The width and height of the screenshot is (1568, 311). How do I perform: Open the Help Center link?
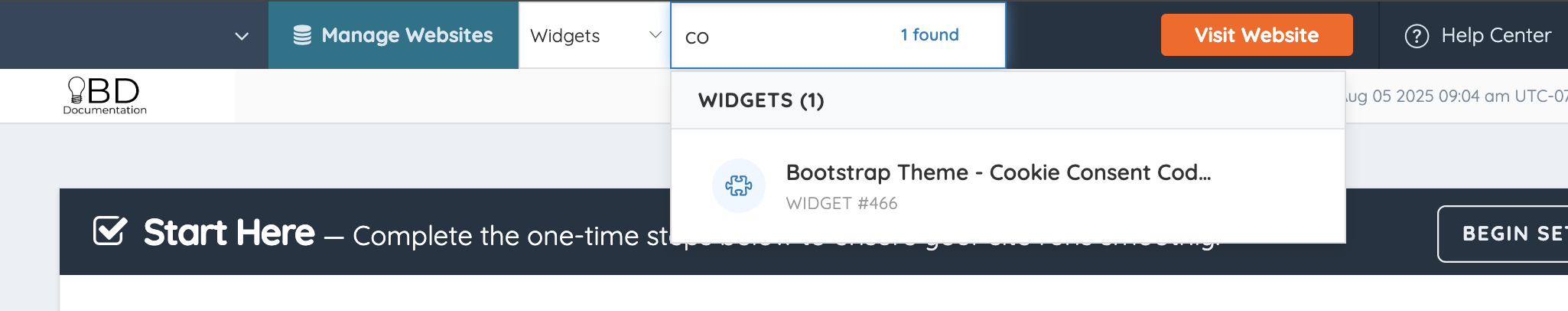[x=1478, y=35]
